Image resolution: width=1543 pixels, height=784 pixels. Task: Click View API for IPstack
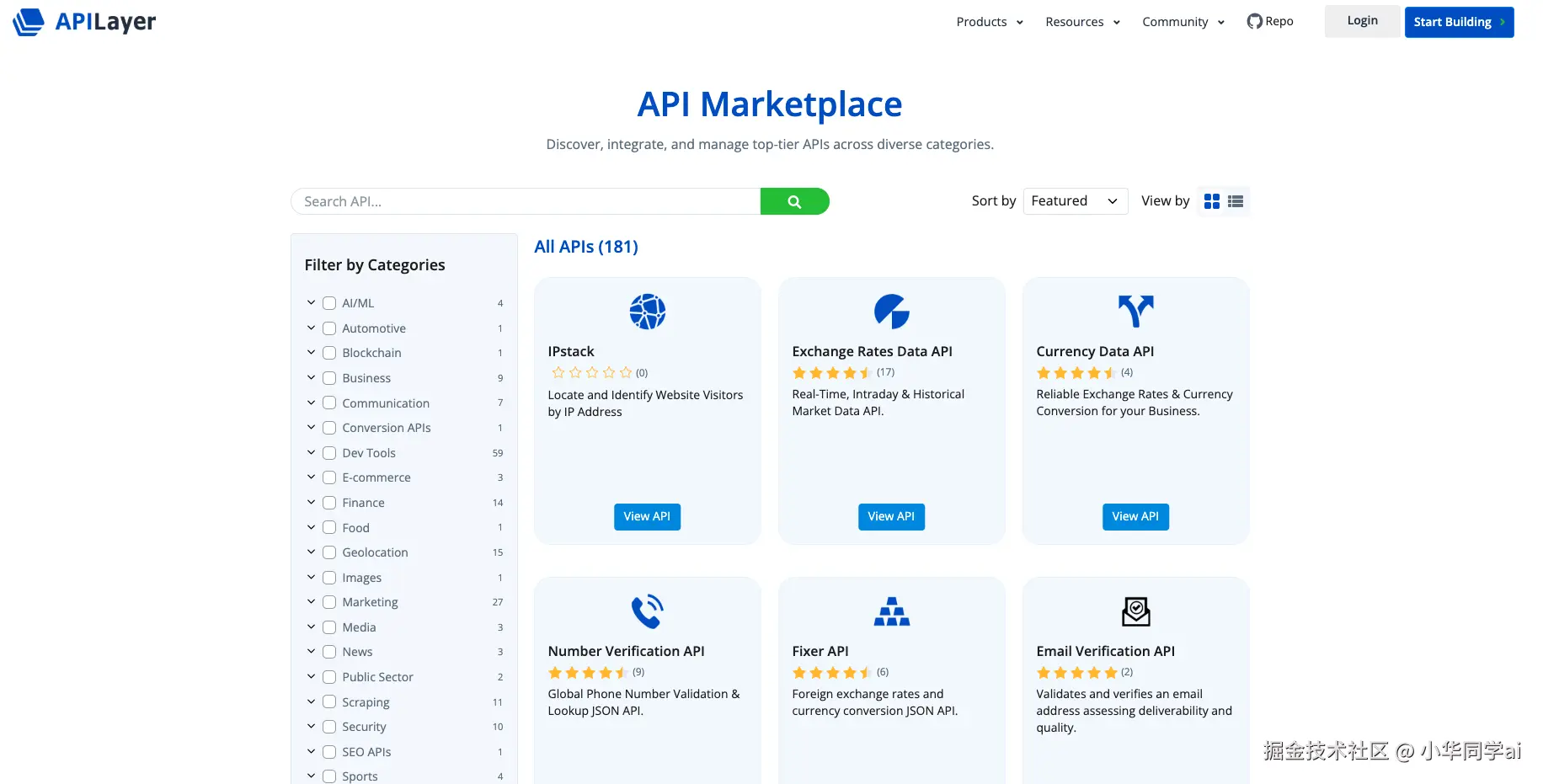tap(647, 516)
